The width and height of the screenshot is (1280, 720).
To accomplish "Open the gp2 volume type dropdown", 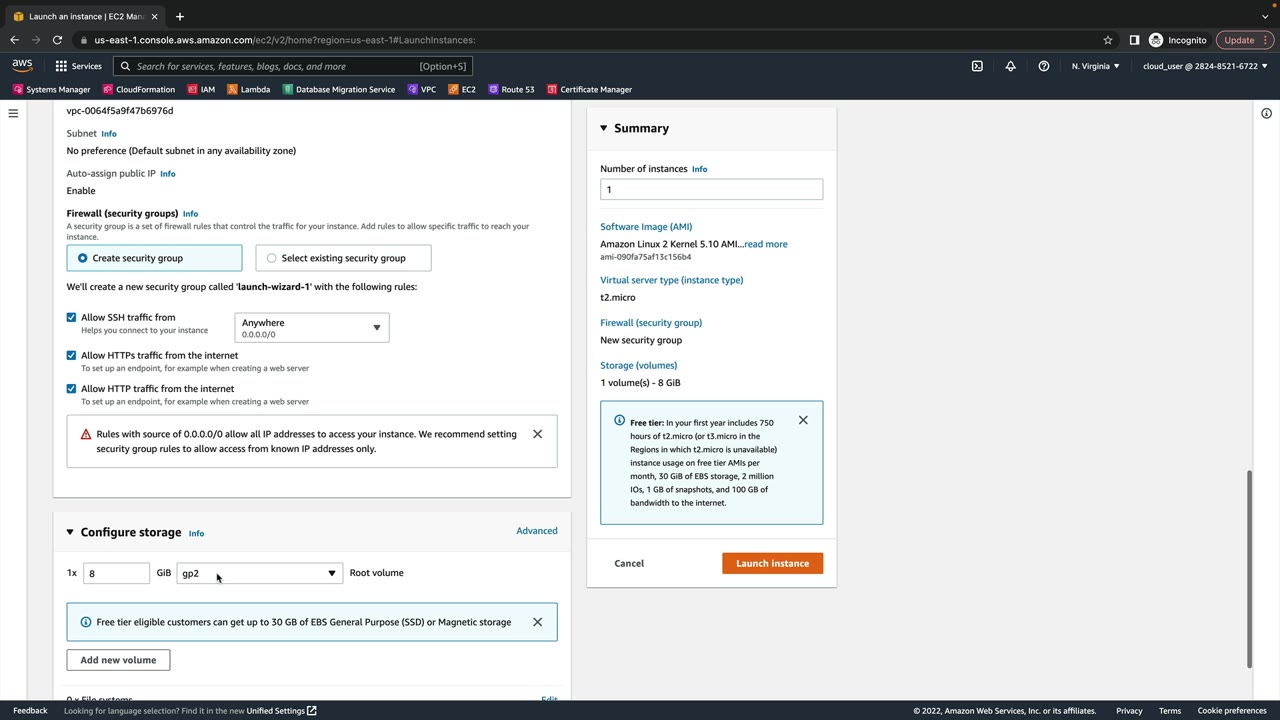I will coord(259,573).
